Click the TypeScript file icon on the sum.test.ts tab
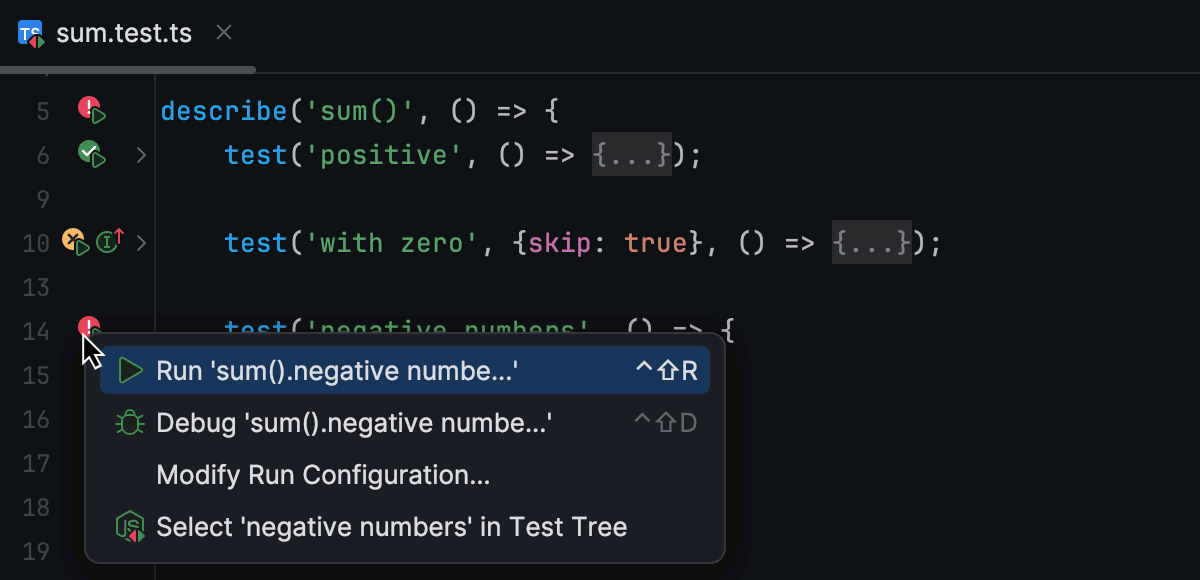This screenshot has height=580, width=1200. (x=32, y=33)
